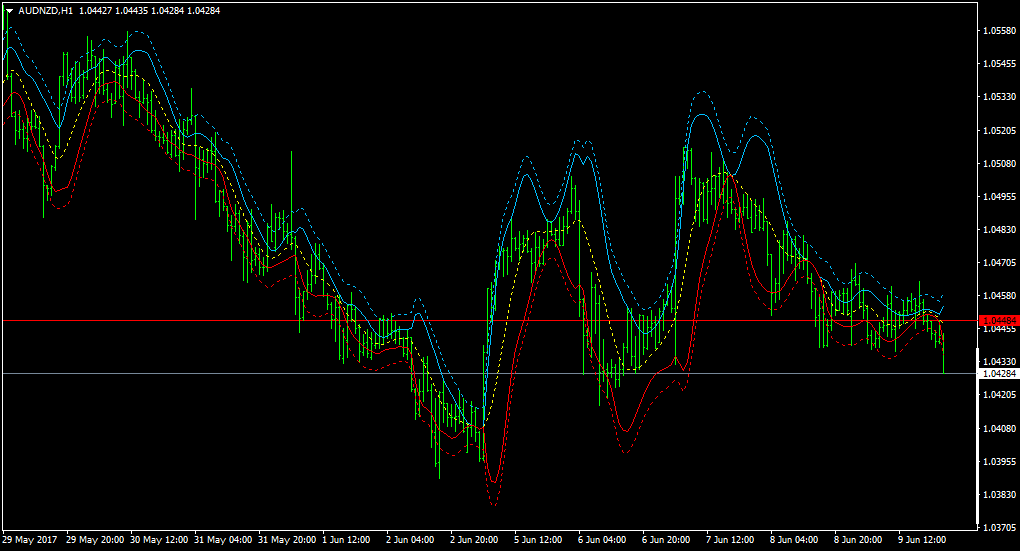Click the AUDNZD,H1 chart title text

click(x=46, y=11)
